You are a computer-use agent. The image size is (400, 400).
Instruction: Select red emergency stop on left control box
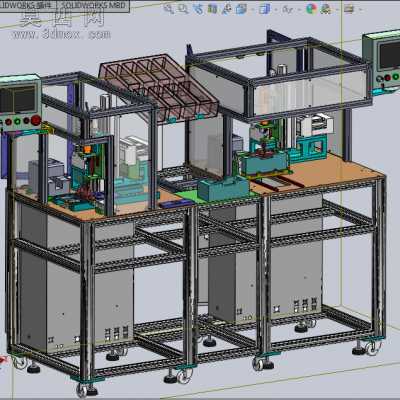36,120
